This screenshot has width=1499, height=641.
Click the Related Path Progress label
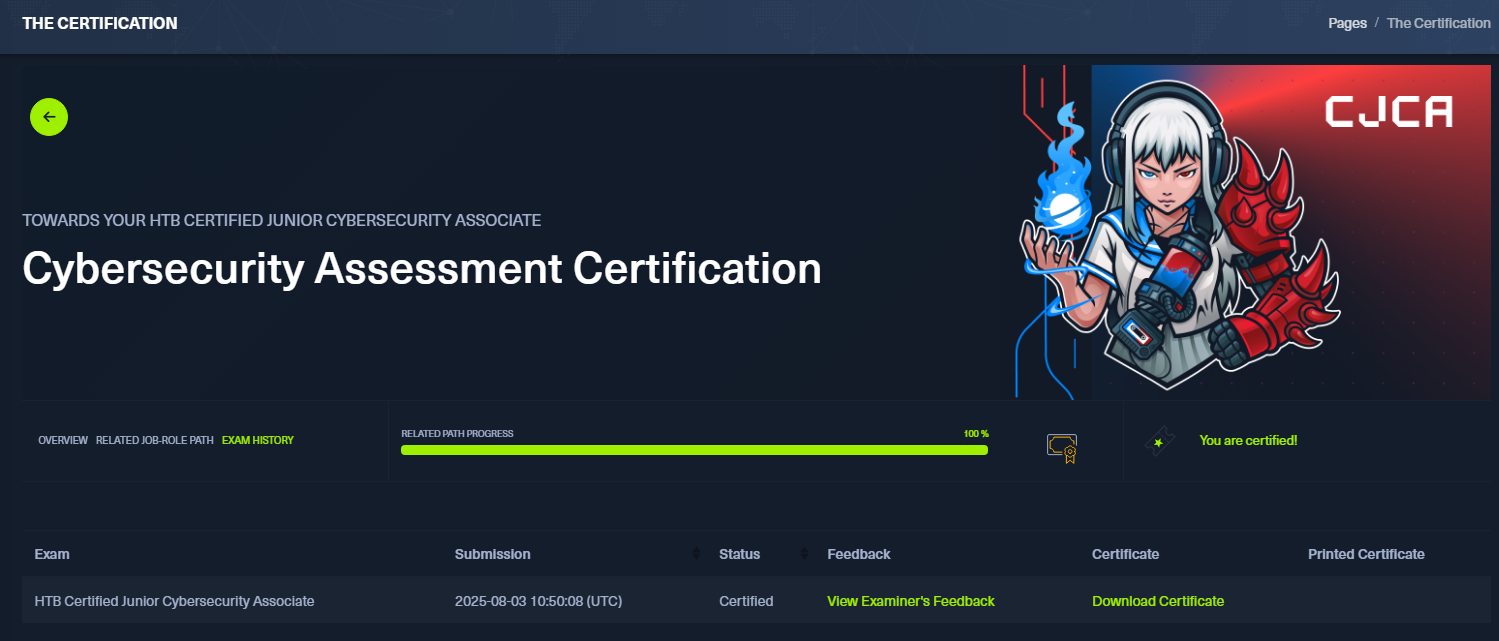coord(457,434)
